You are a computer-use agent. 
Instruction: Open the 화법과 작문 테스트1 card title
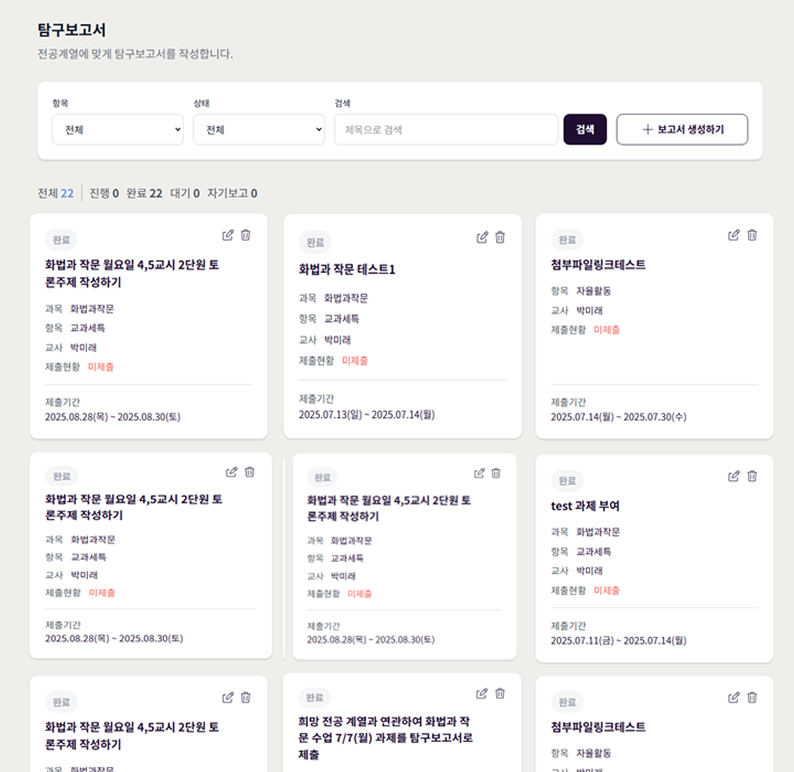click(x=347, y=270)
